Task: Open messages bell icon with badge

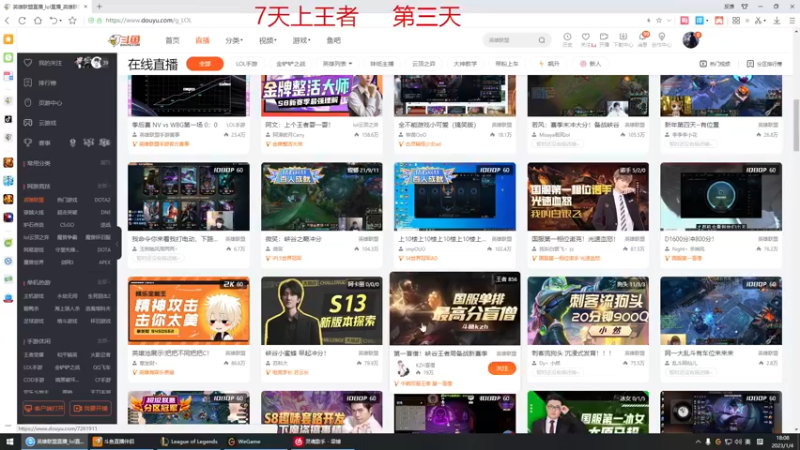Action: tap(642, 37)
